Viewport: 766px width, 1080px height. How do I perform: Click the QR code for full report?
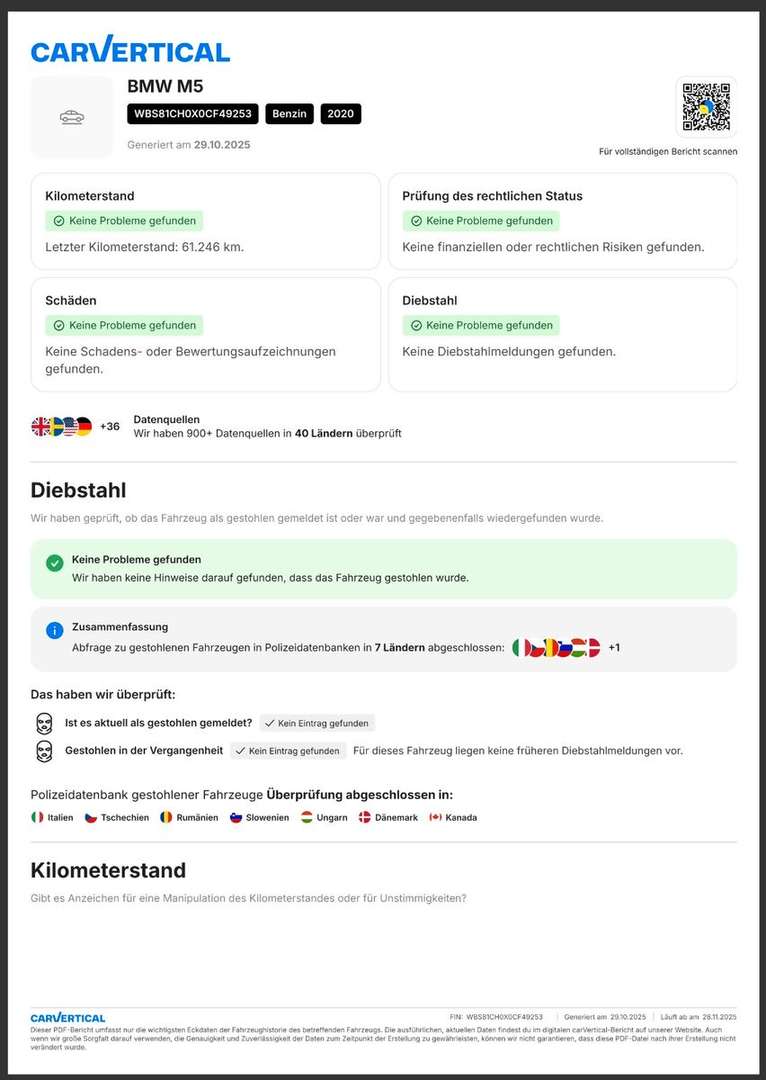coord(706,107)
